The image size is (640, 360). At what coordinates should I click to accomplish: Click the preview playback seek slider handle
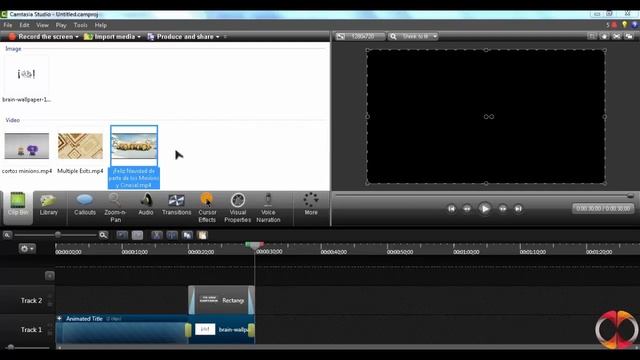(630, 196)
